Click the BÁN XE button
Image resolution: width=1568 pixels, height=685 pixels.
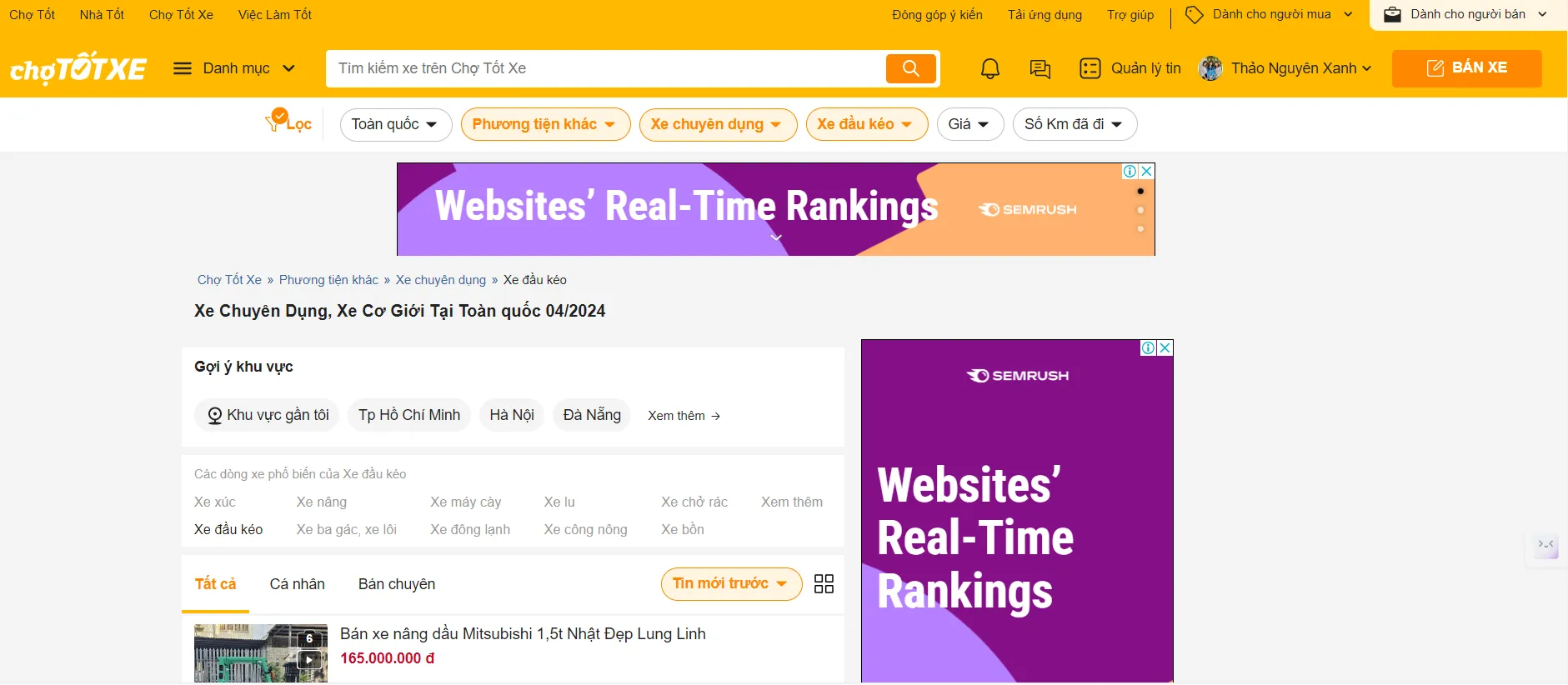[1466, 68]
